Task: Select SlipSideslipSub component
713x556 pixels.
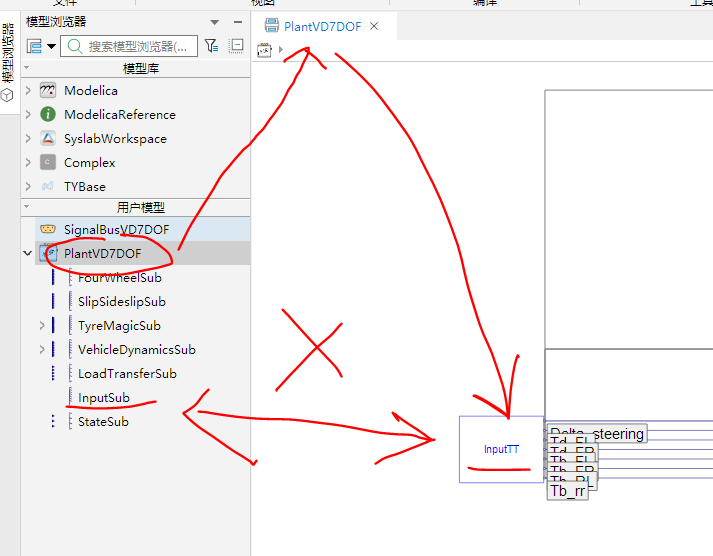Action: coord(121,301)
